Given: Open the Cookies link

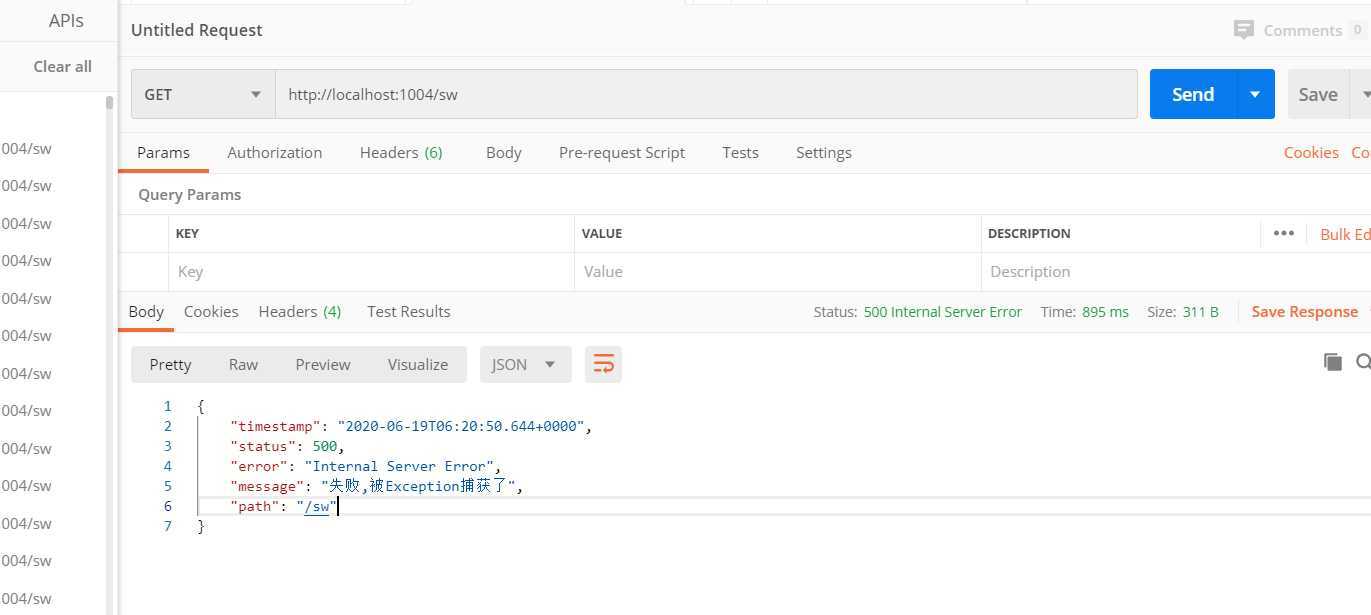Looking at the screenshot, I should (x=1310, y=152).
